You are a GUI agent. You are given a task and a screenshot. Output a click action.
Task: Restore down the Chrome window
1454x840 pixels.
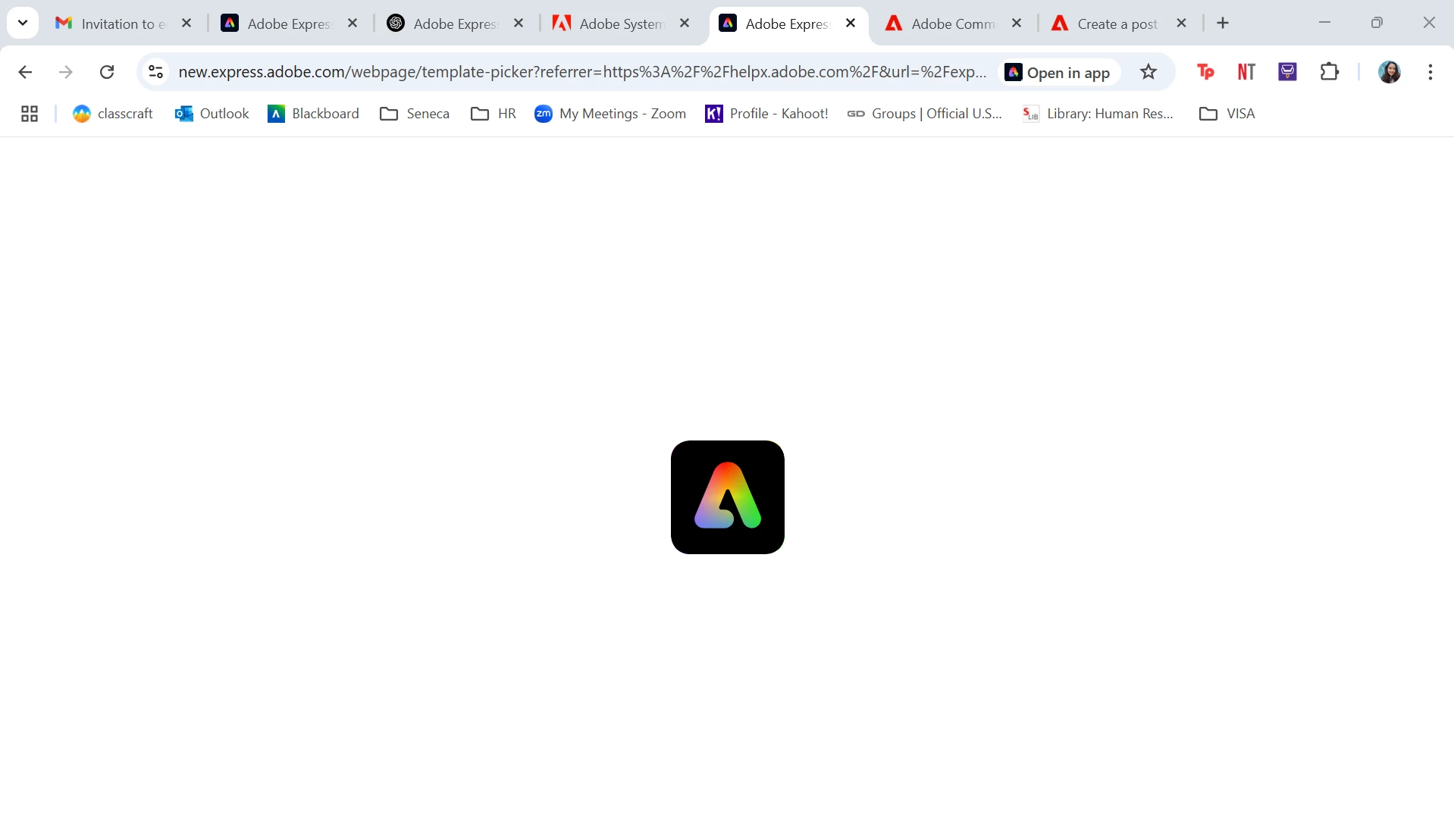coord(1377,23)
